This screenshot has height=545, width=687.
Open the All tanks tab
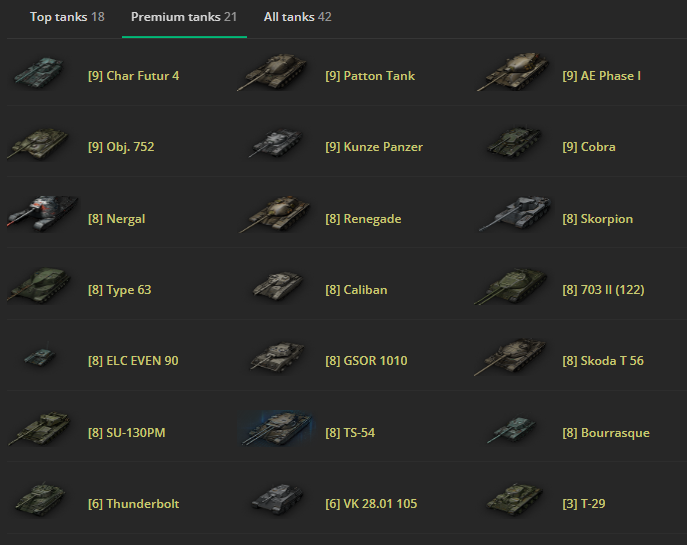coord(297,17)
